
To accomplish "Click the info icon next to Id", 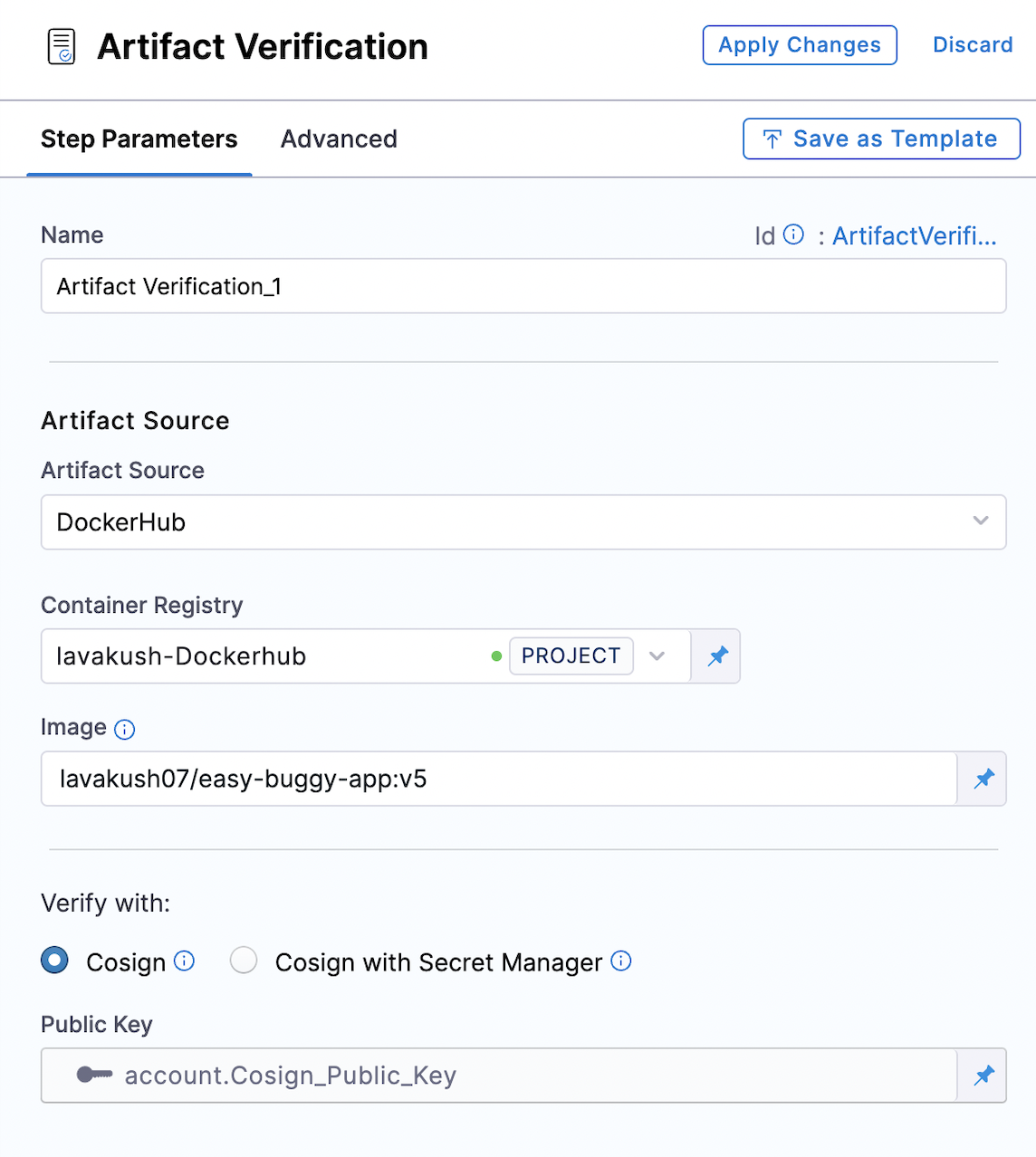I will pos(793,234).
